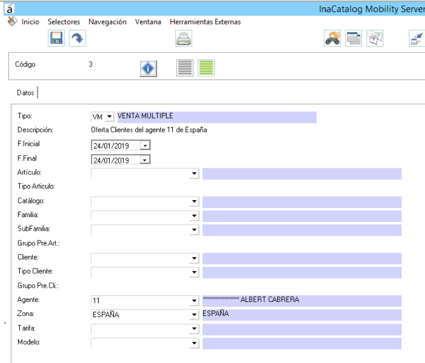Switch to the Datos tab
Image resolution: width=425 pixels, height=363 pixels.
coord(26,93)
